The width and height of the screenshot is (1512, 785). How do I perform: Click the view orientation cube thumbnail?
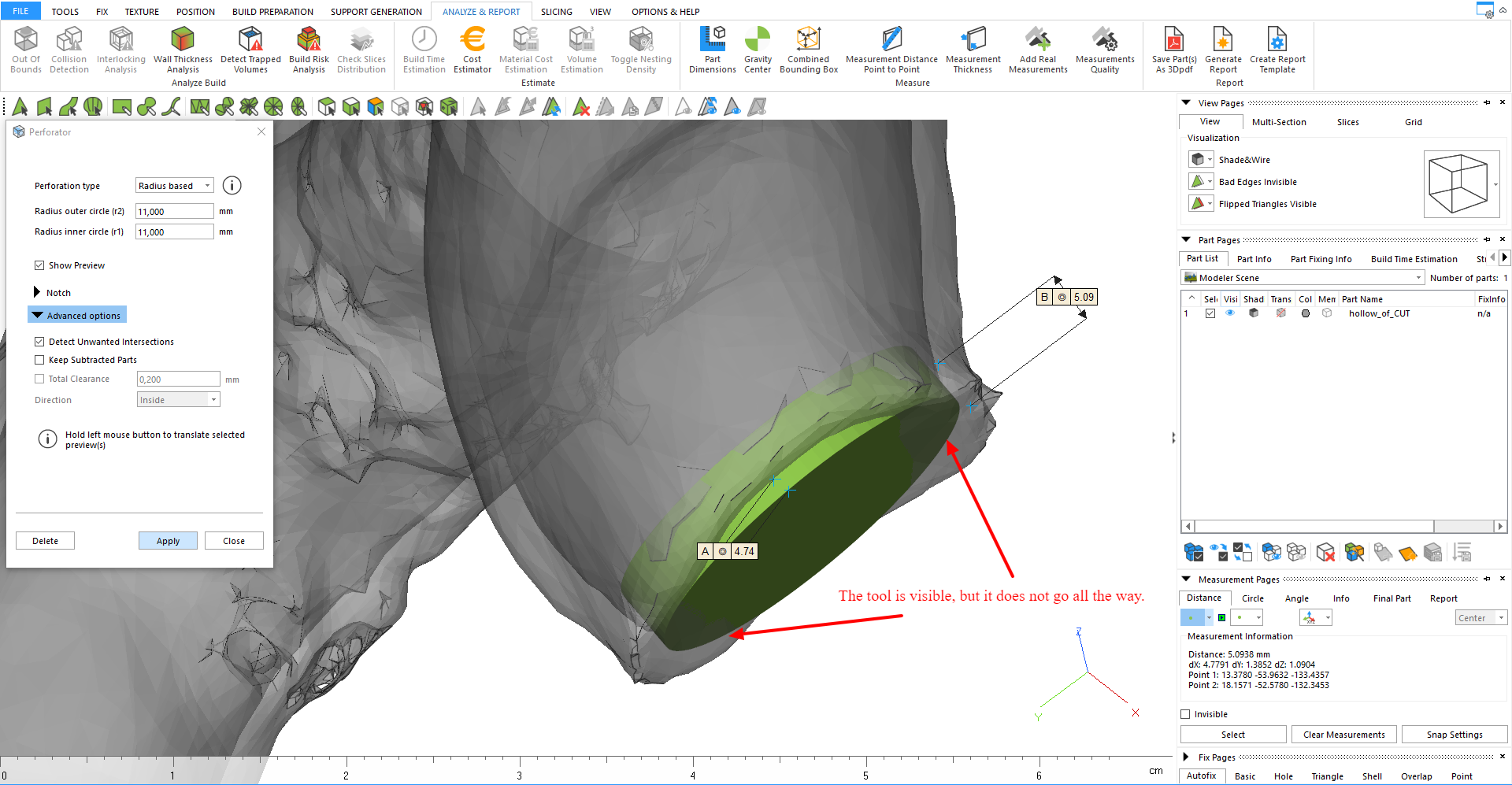click(x=1457, y=184)
